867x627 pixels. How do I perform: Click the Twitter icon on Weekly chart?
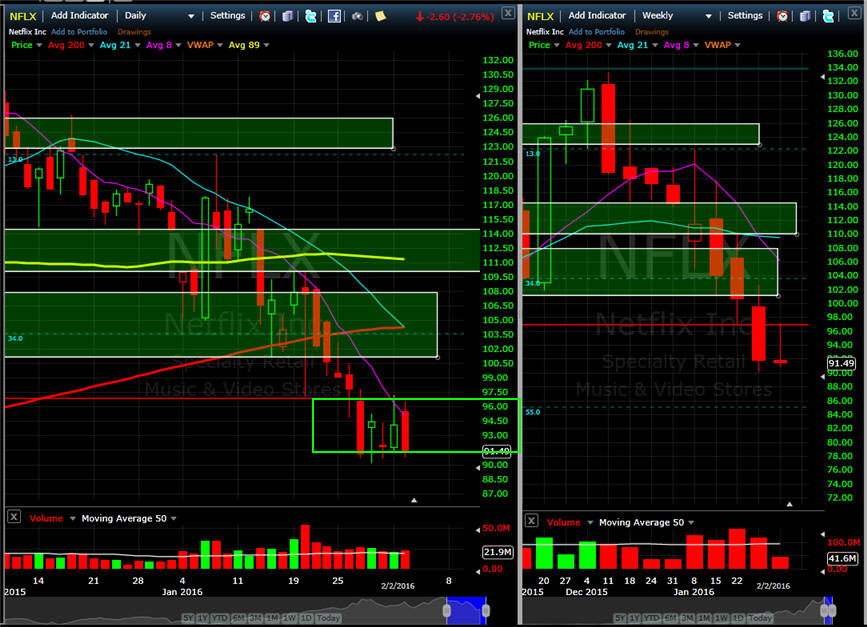point(829,16)
